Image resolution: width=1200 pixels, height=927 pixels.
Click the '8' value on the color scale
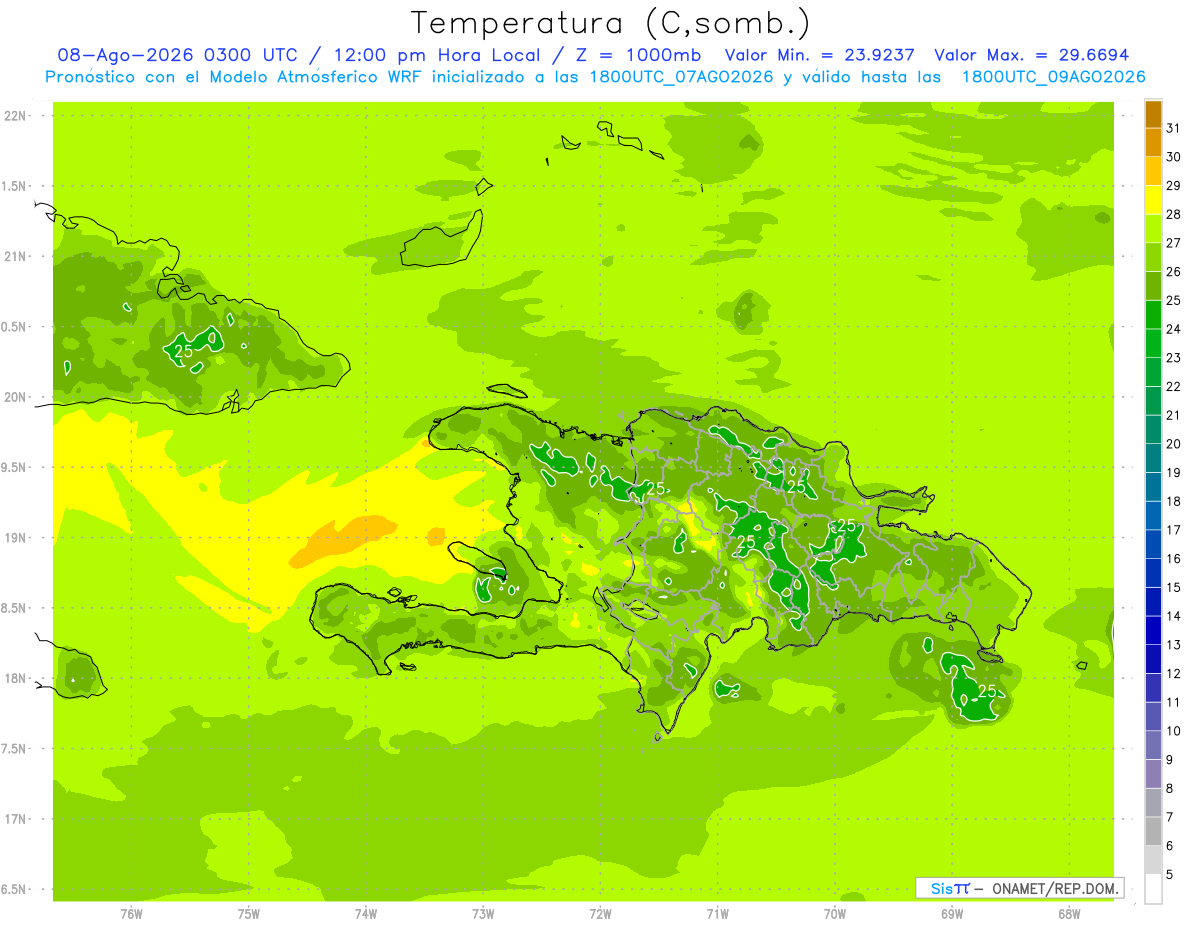pyautogui.click(x=1170, y=788)
